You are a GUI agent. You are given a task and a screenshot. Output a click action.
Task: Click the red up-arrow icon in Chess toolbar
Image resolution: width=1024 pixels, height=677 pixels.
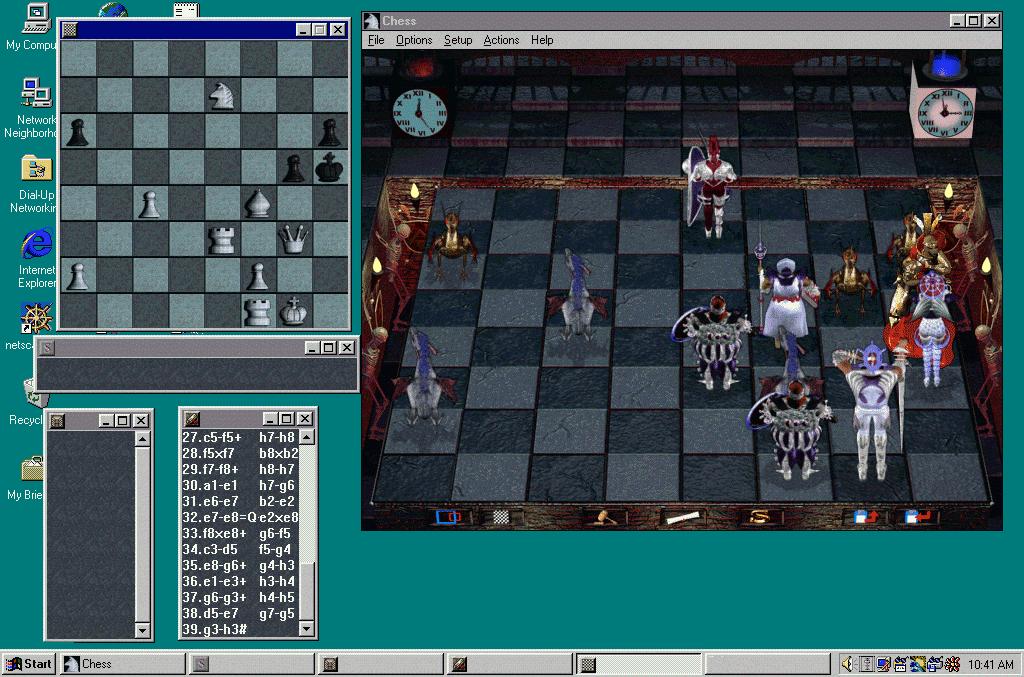click(866, 517)
